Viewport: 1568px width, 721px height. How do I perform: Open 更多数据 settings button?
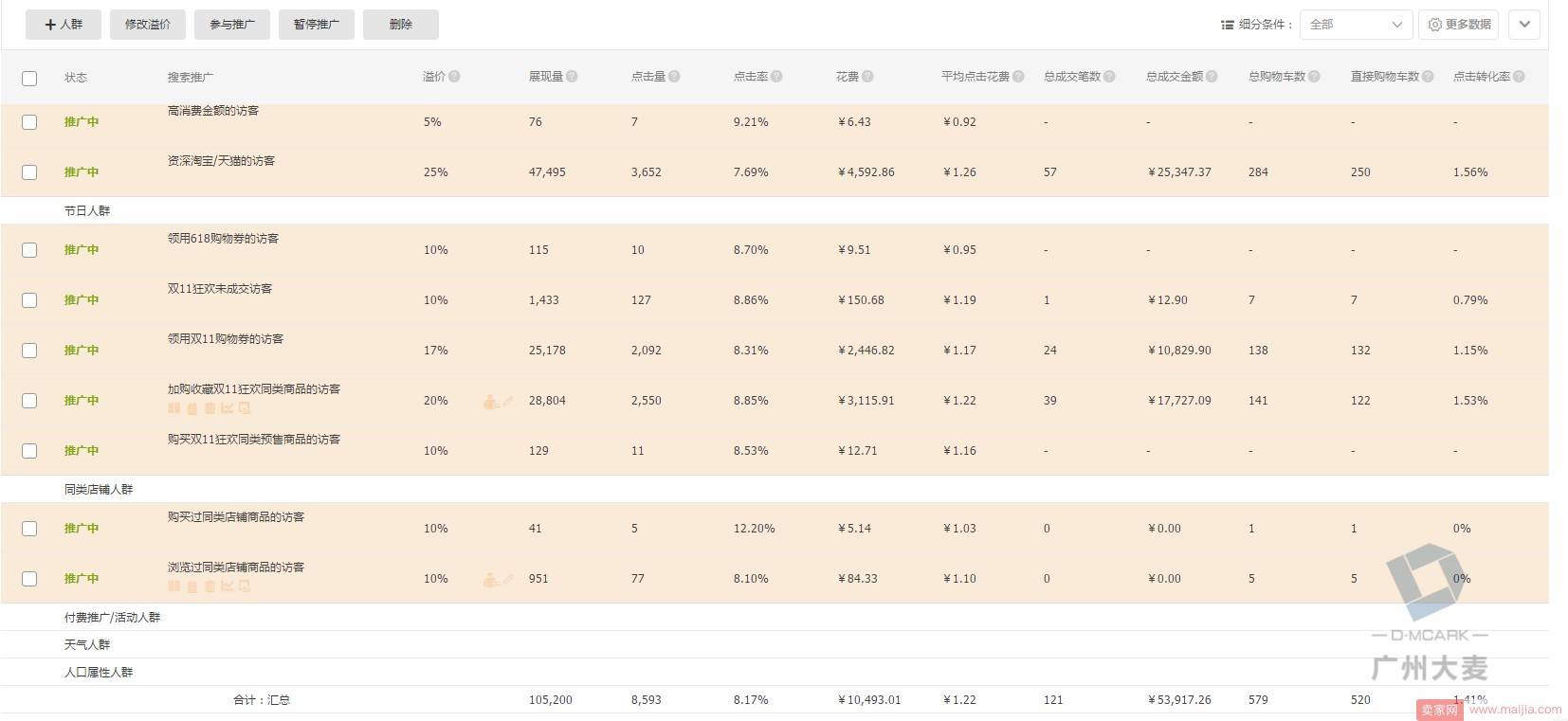point(1458,25)
